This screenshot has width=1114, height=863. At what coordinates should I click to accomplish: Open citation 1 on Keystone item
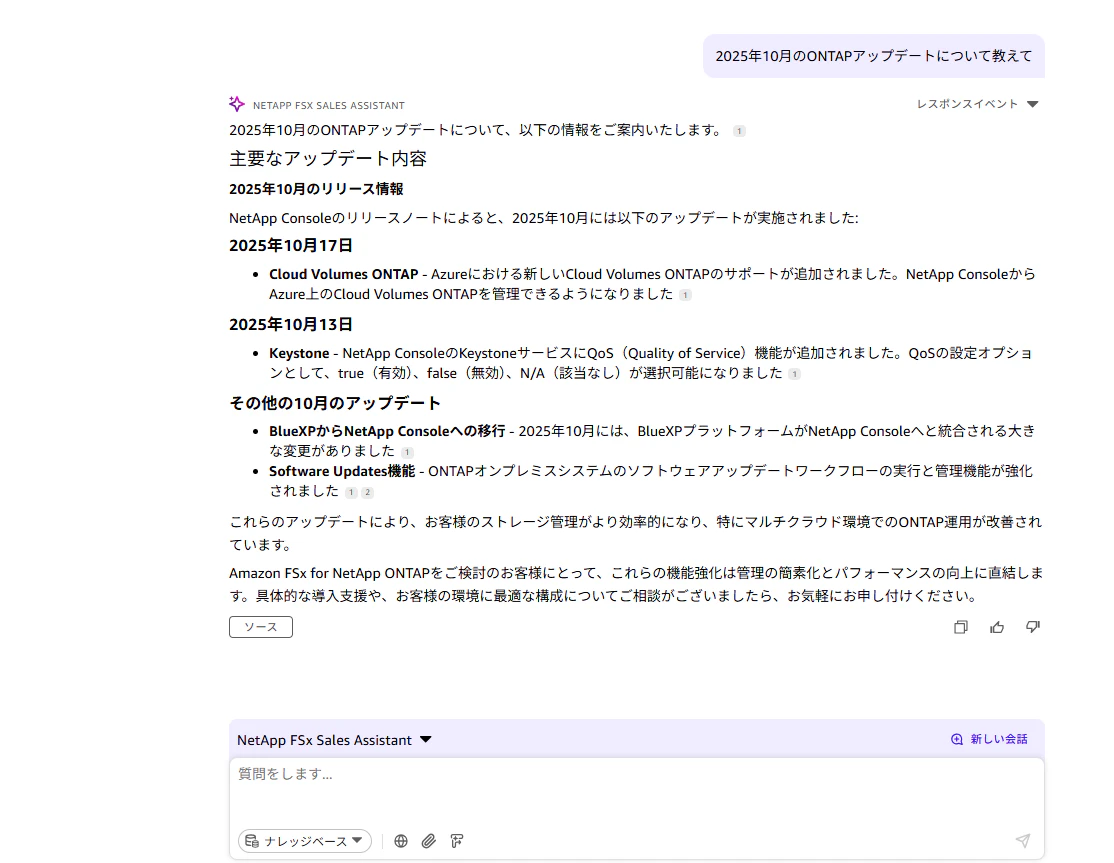coord(794,374)
